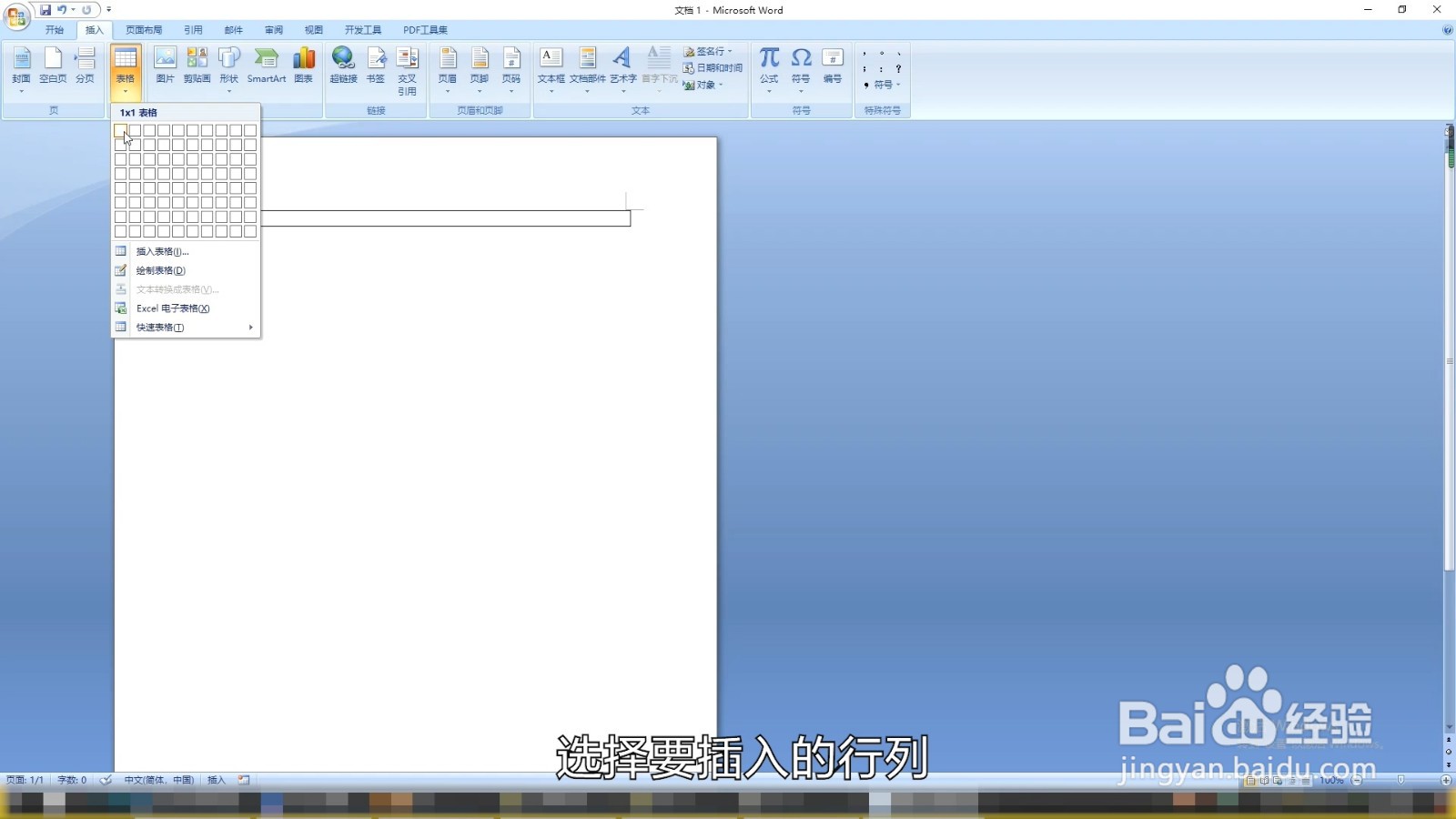Insert WordArt (艺术字)

[x=622, y=70]
